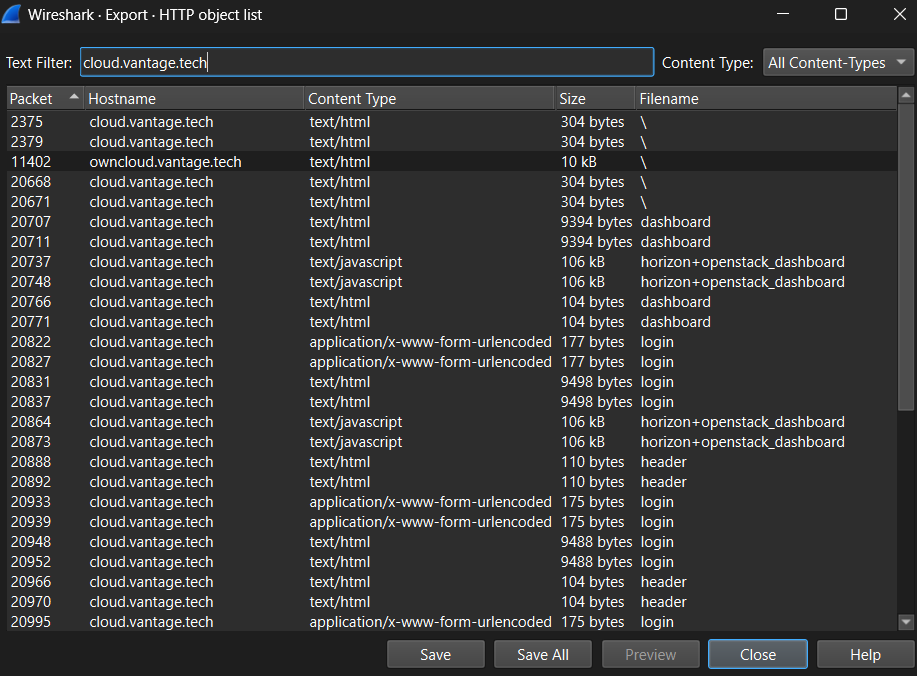Sort by the Packet column header
The image size is (917, 676).
45,98
